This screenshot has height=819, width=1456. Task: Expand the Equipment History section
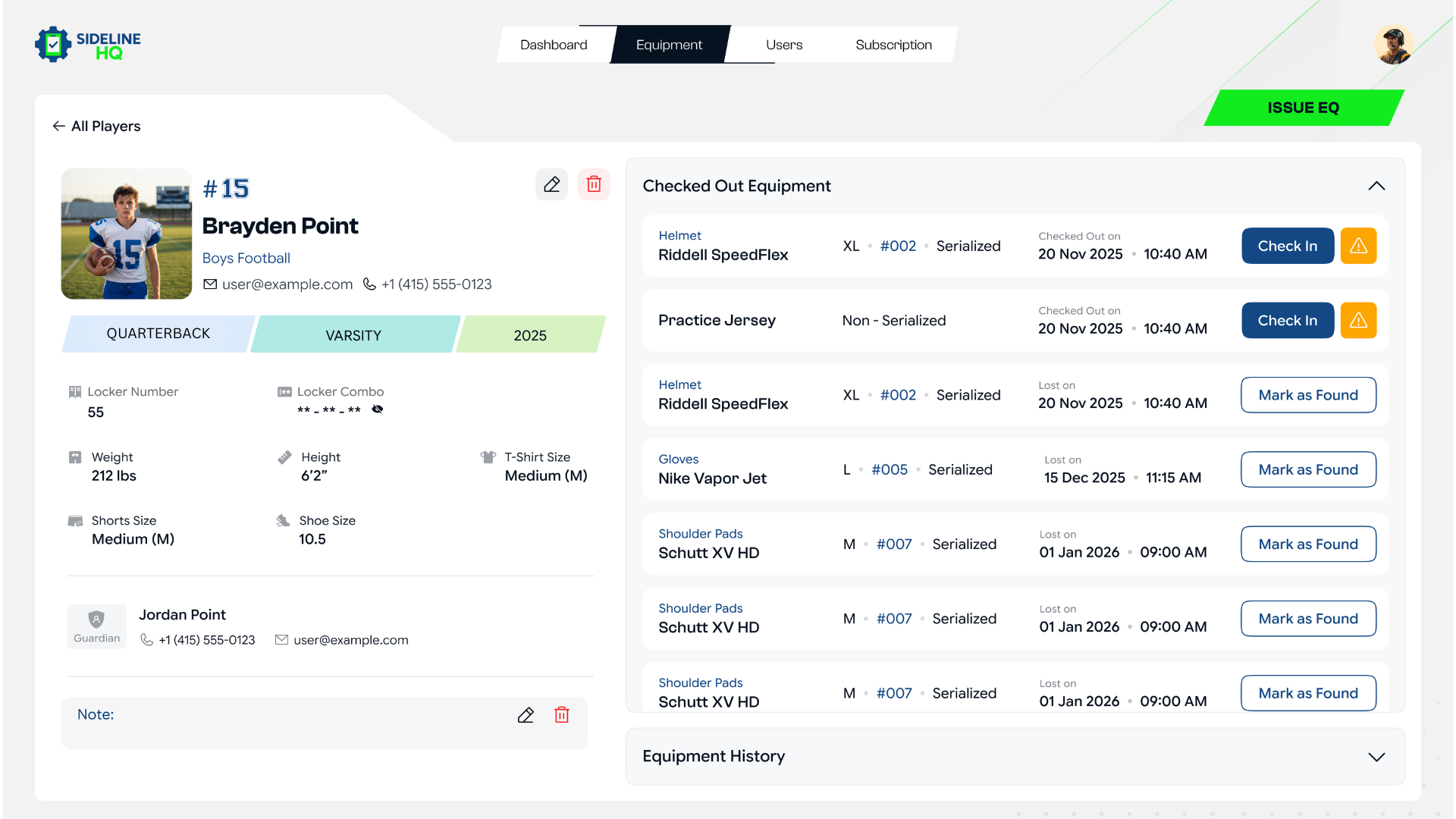(1376, 757)
